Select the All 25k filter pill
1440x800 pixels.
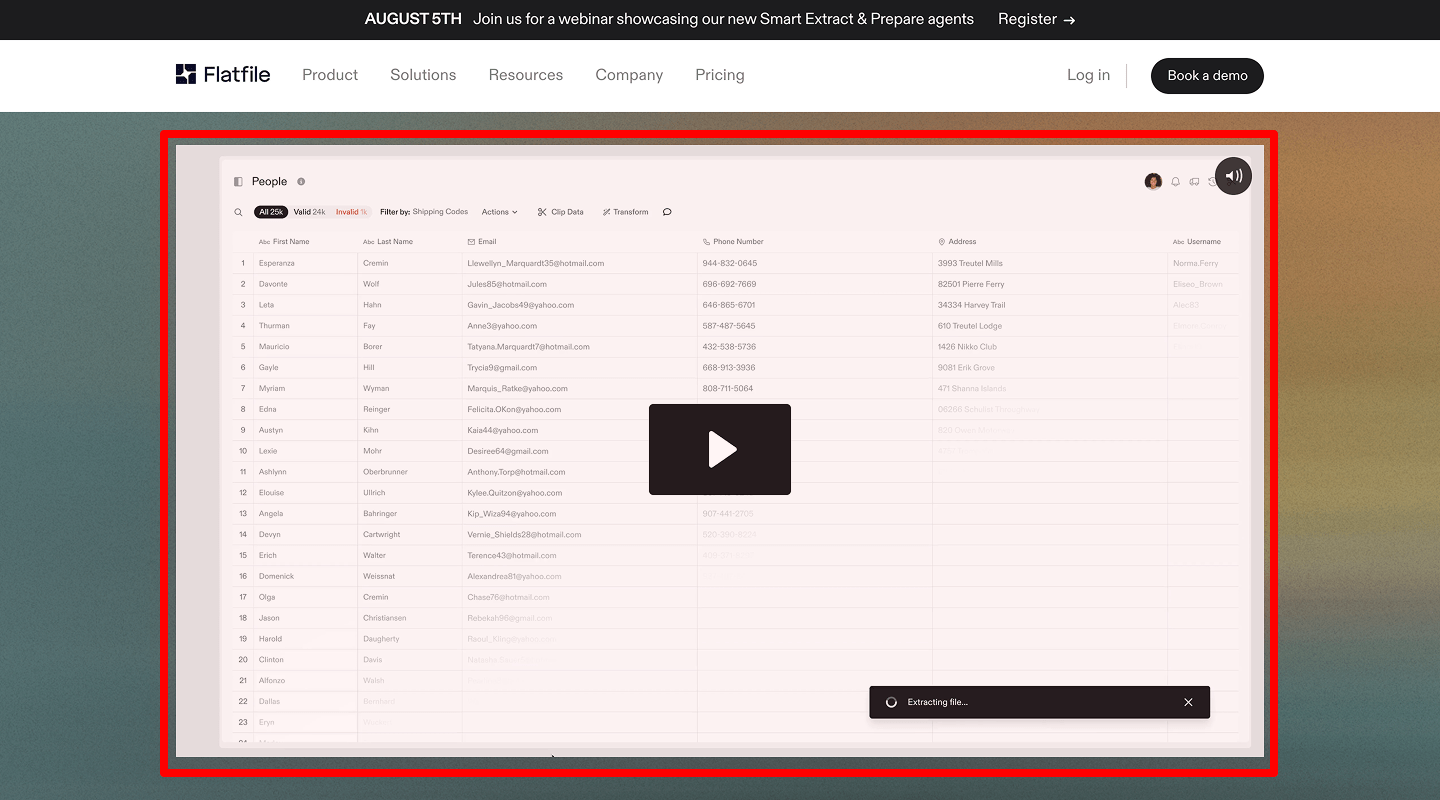click(271, 212)
